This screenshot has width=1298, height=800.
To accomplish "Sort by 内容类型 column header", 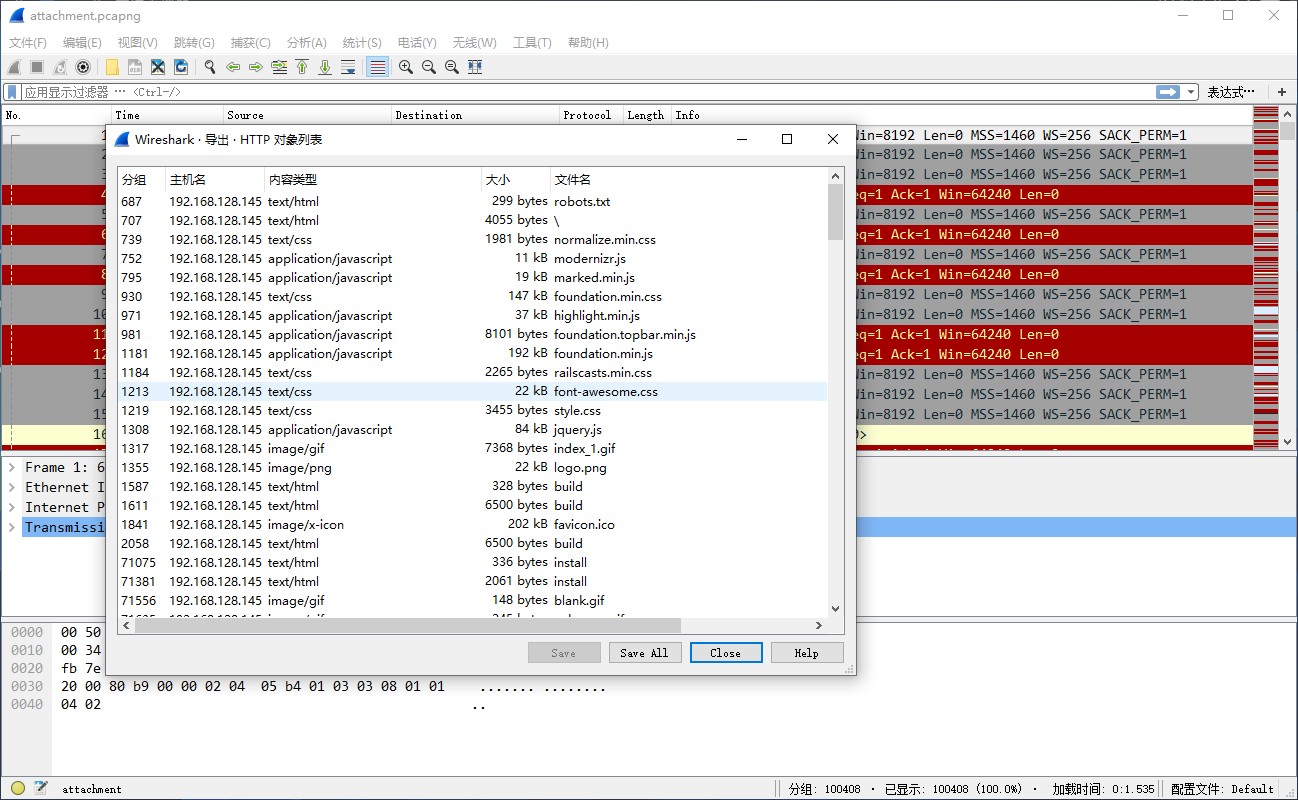I will (x=372, y=180).
